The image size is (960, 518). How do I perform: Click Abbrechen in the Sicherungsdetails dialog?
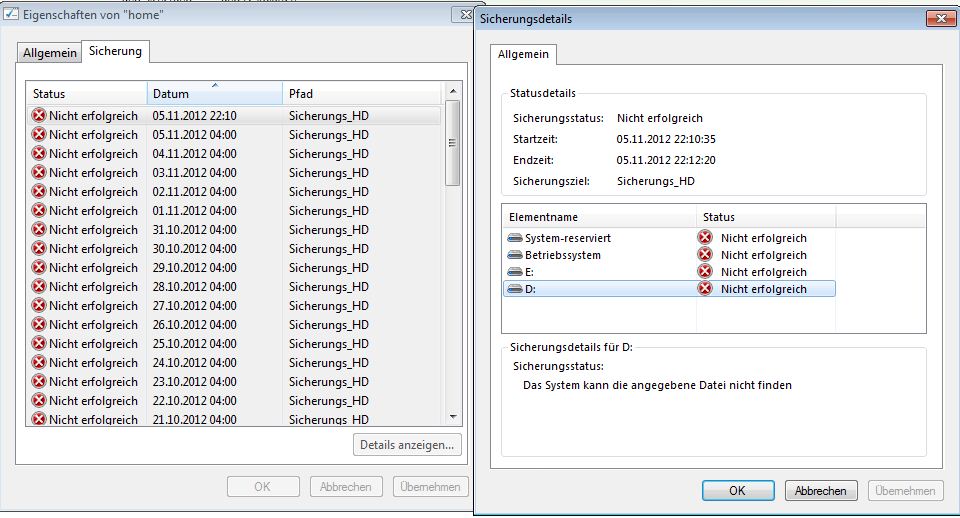(x=821, y=491)
